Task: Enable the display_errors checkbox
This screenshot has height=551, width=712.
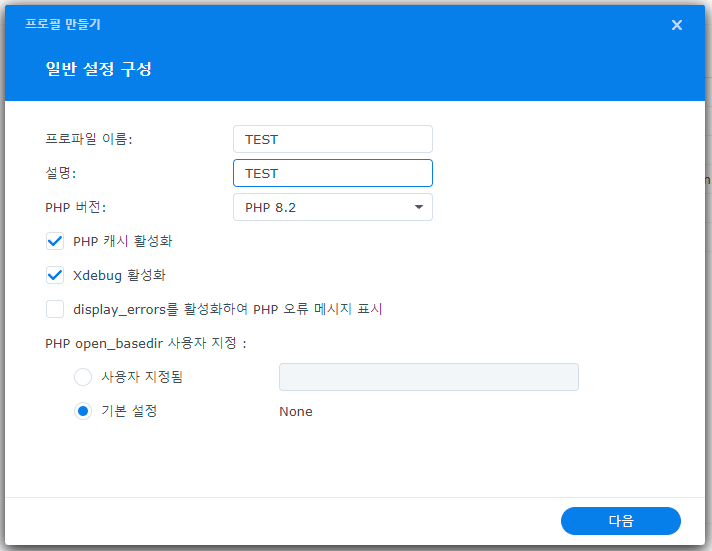Action: pos(55,309)
